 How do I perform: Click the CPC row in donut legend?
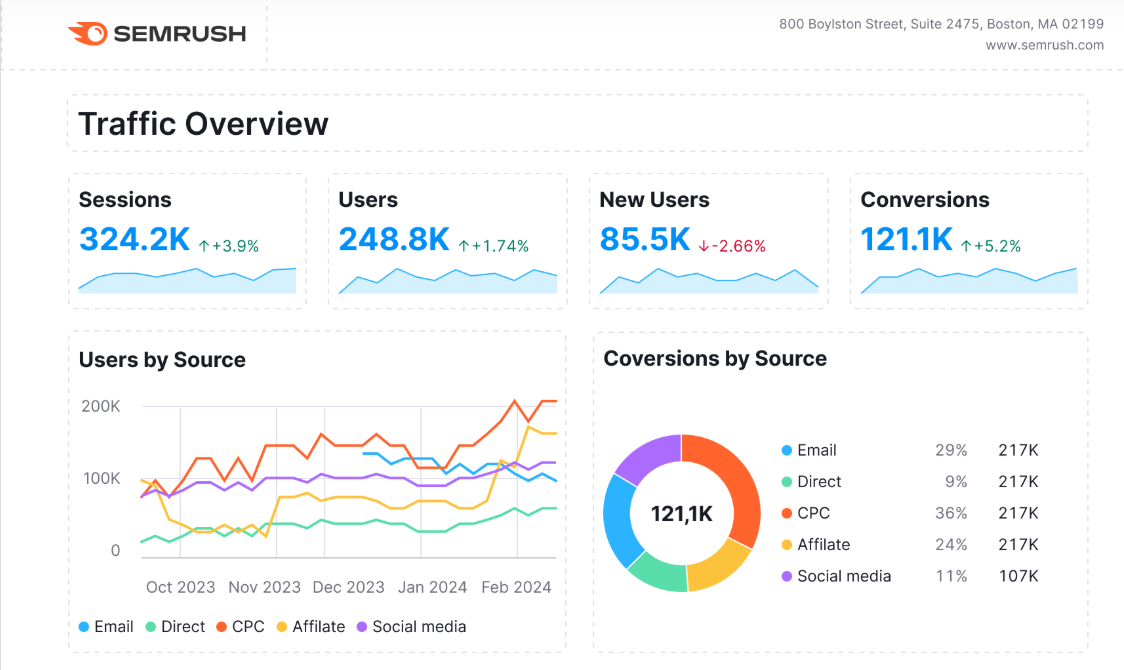point(910,513)
